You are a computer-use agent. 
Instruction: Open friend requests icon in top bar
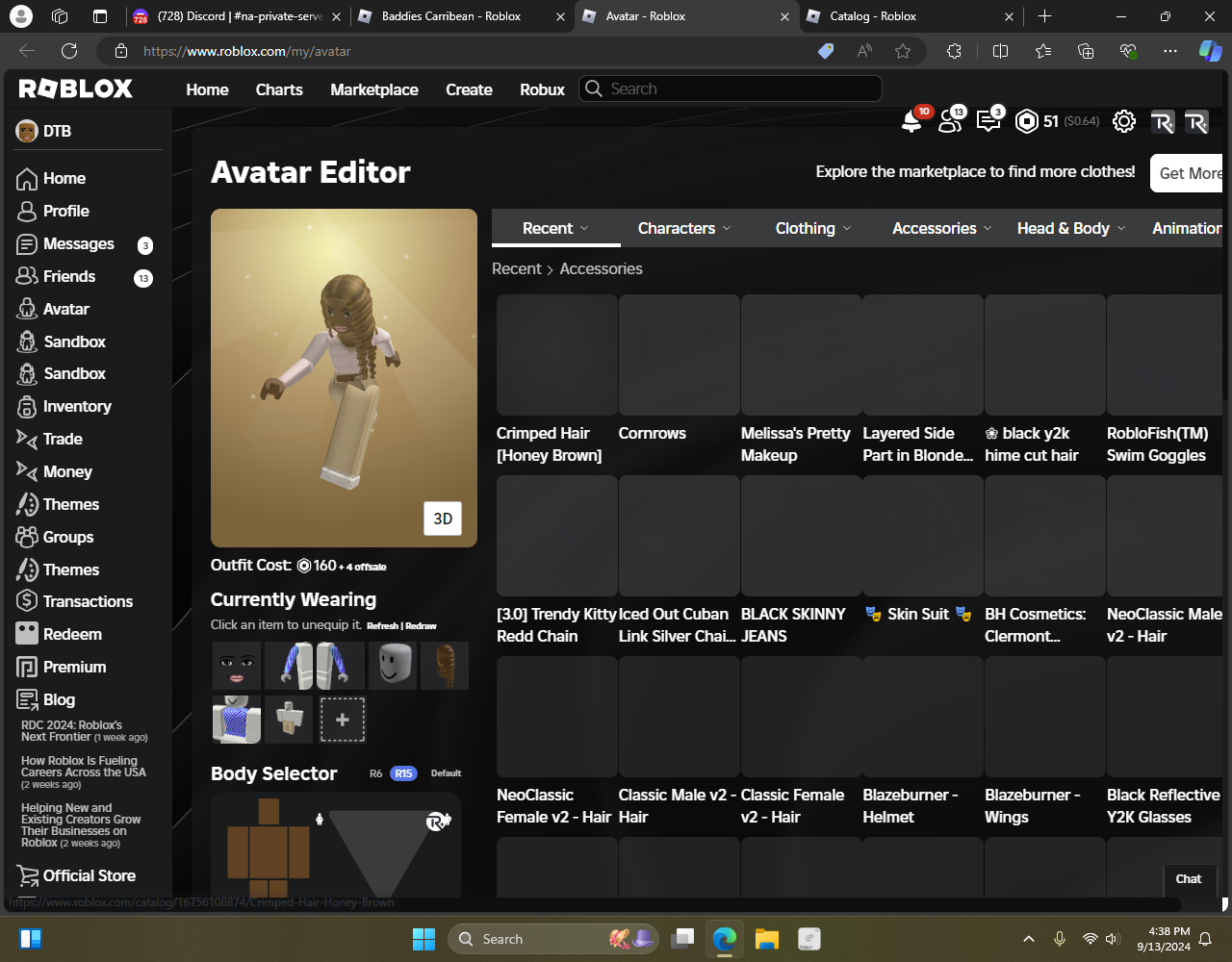(x=950, y=121)
